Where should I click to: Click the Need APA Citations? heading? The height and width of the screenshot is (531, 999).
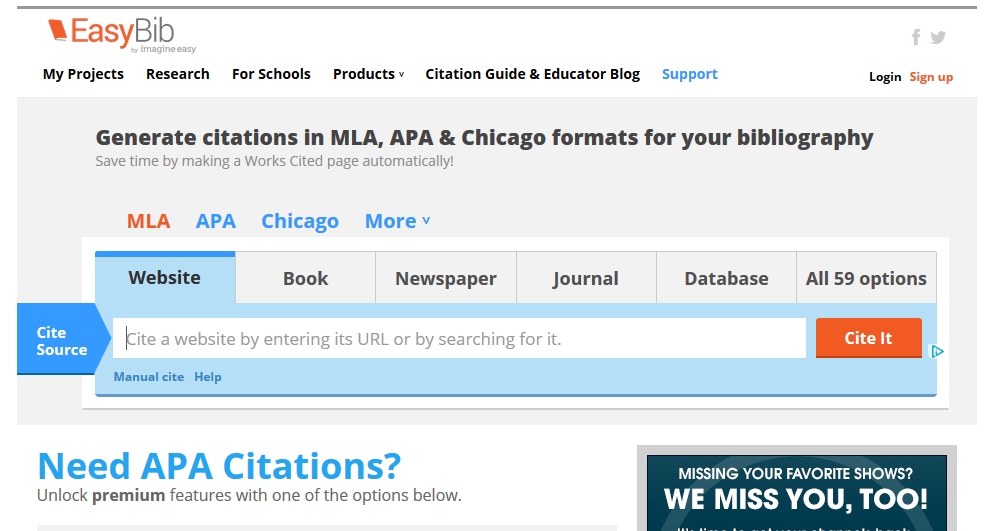click(x=220, y=466)
